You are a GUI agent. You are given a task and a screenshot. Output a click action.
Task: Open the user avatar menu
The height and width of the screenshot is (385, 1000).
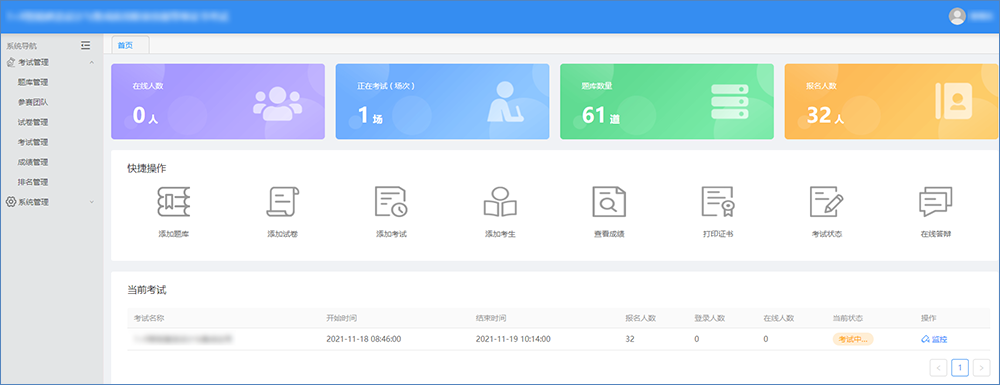tap(958, 17)
